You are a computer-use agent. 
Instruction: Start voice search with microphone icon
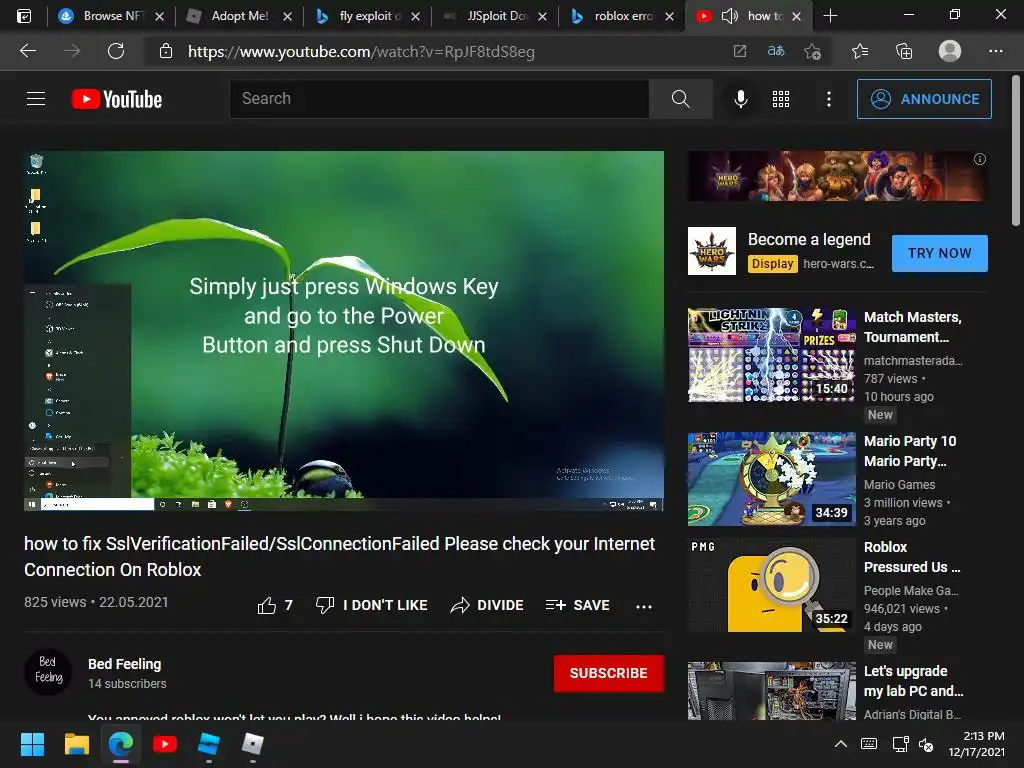click(x=741, y=99)
